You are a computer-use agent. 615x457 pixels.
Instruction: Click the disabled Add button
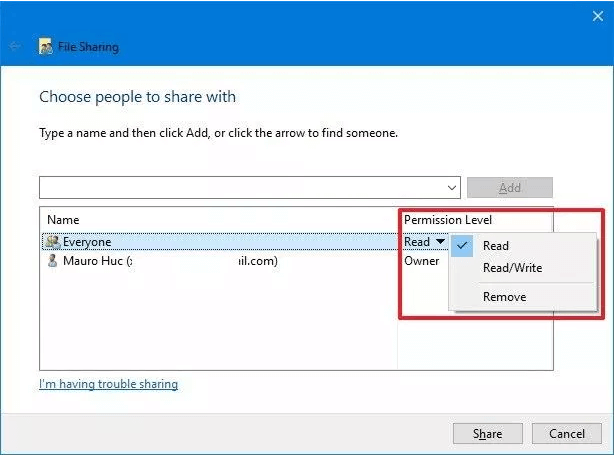(509, 188)
